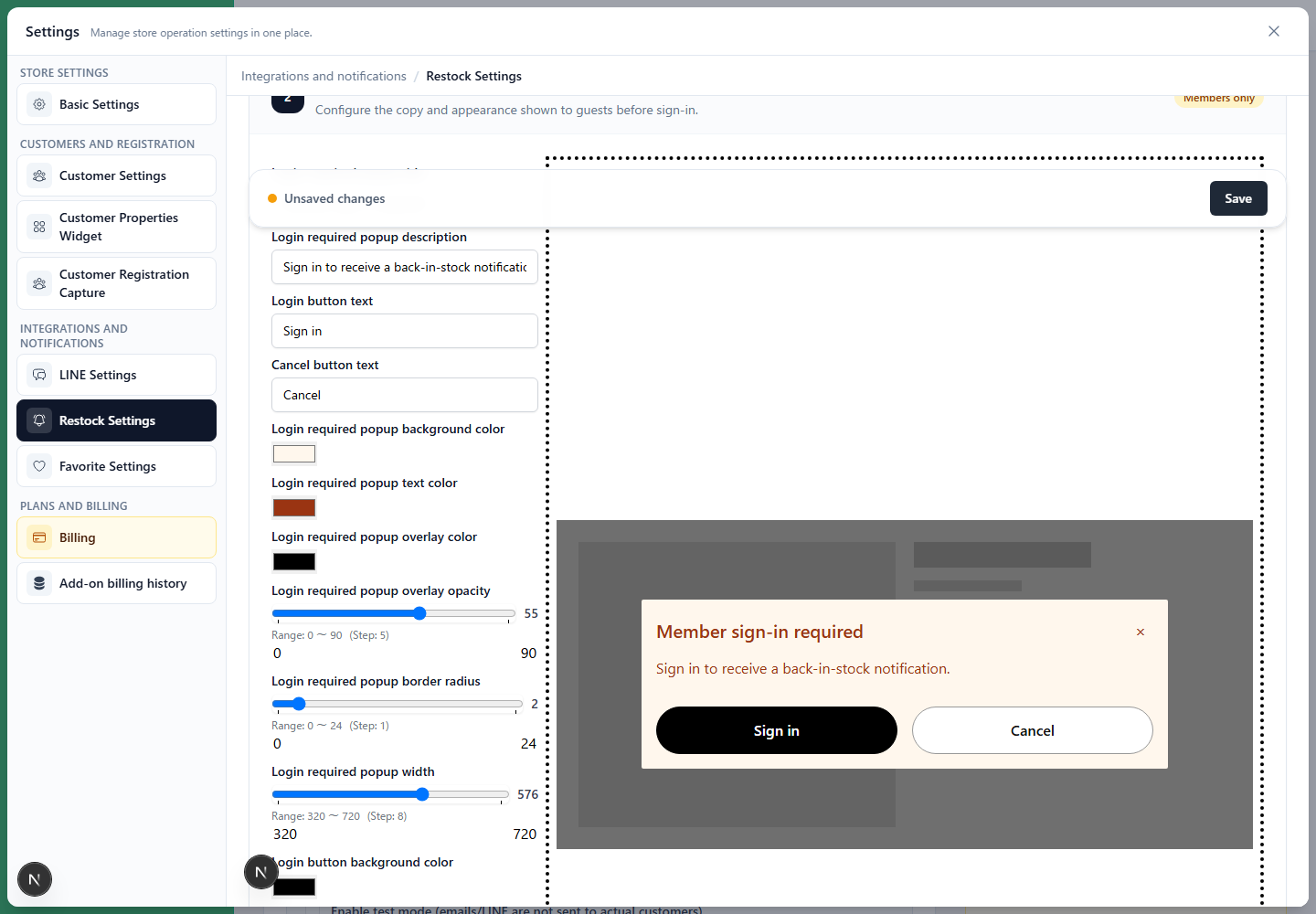Click the Sign in button in preview
Image resolution: width=1316 pixels, height=914 pixels.
777,730
